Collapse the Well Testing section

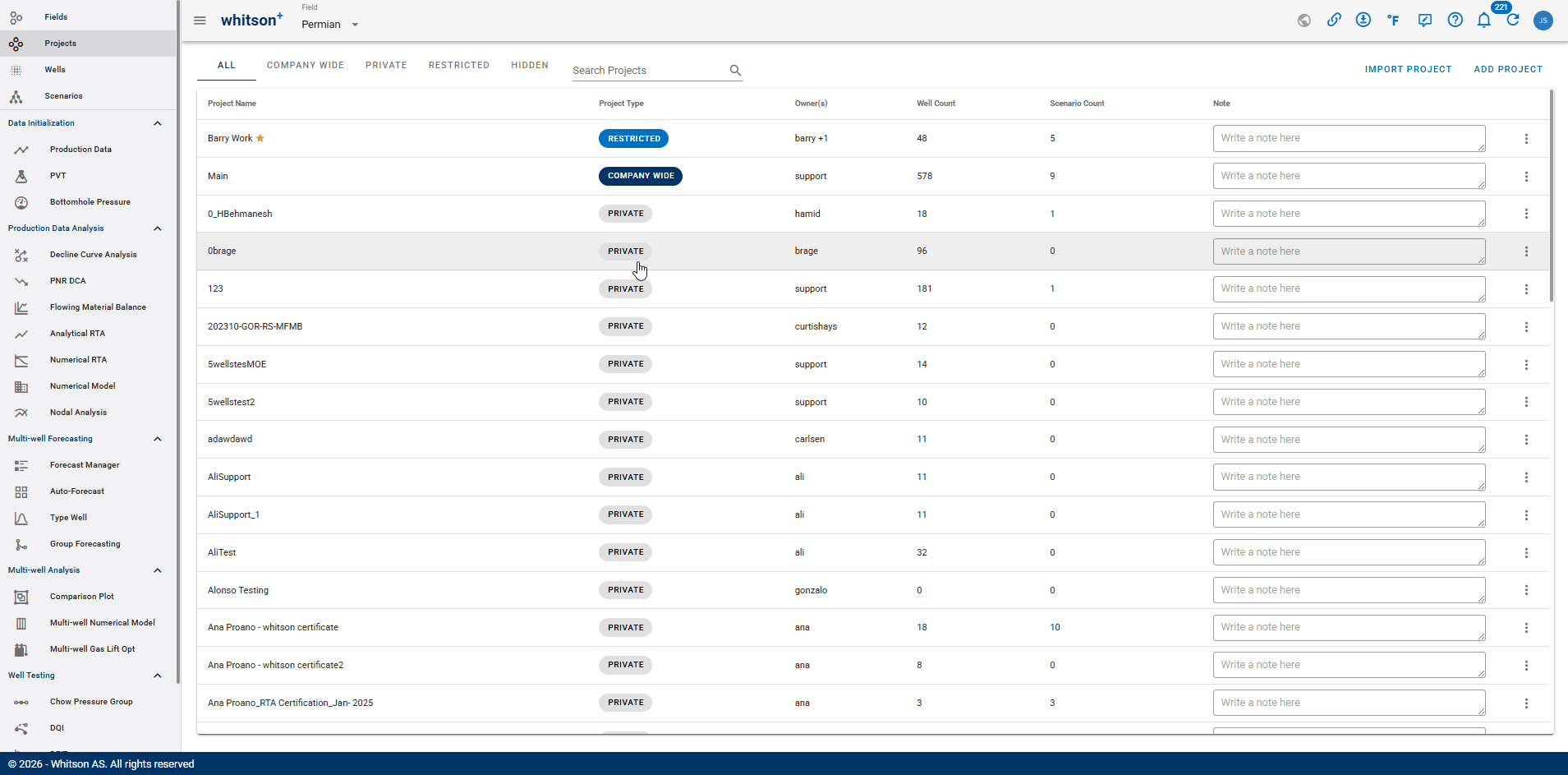pos(157,676)
